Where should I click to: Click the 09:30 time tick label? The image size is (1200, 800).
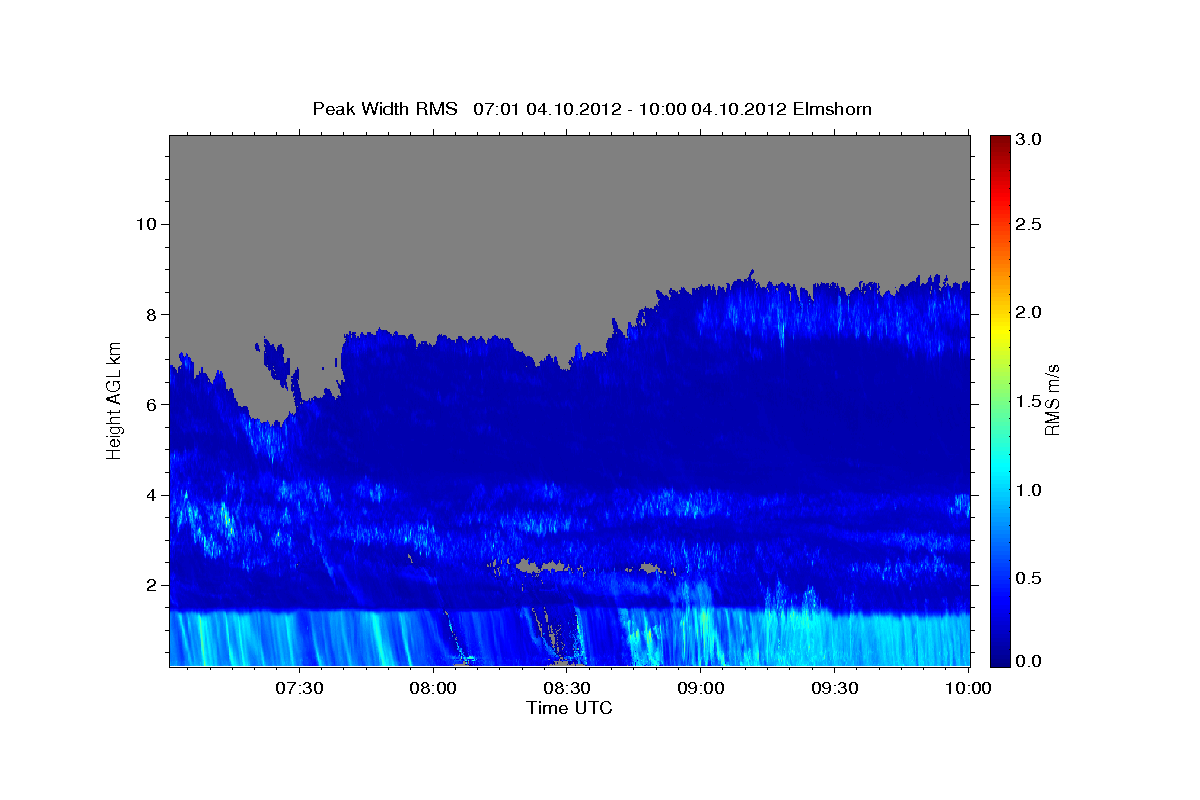[x=835, y=688]
